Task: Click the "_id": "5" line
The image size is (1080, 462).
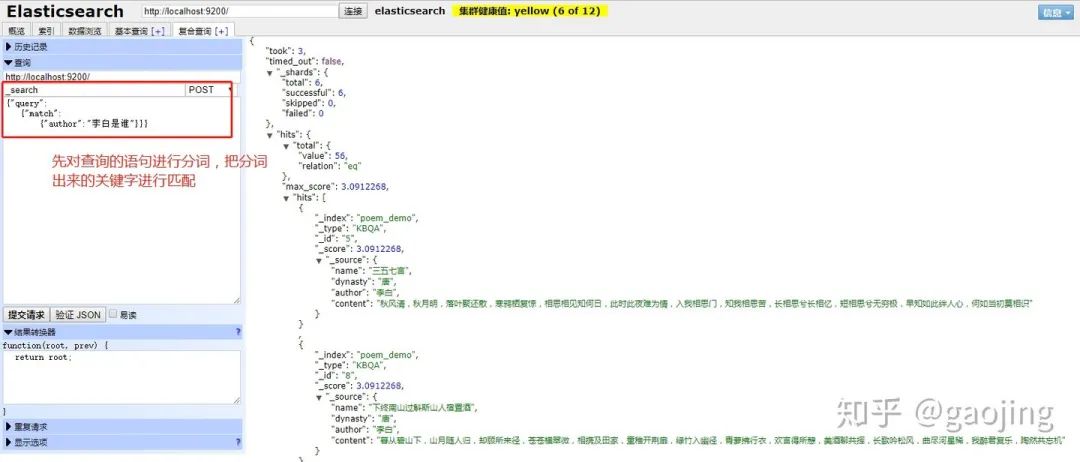Action: coord(334,239)
